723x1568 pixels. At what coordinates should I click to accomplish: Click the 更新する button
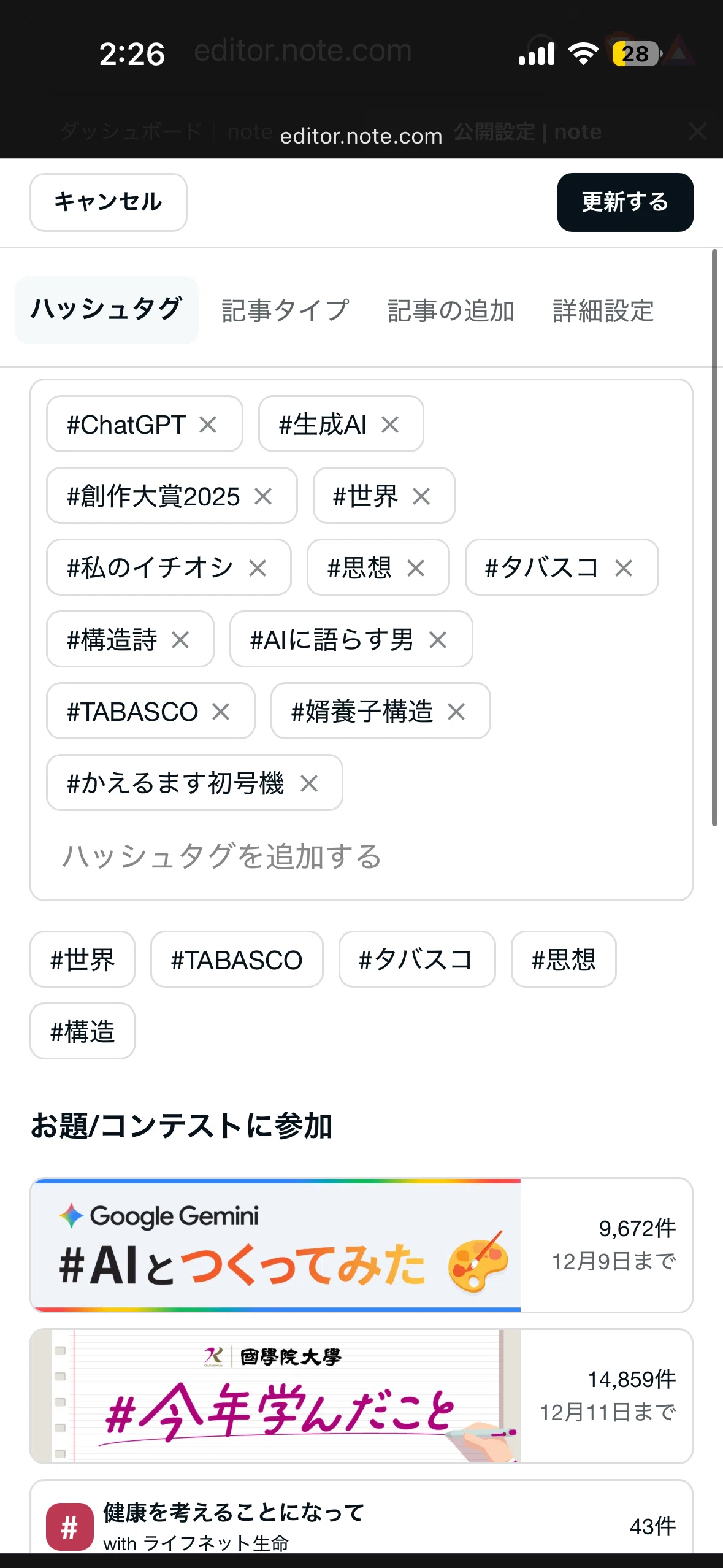coord(625,202)
